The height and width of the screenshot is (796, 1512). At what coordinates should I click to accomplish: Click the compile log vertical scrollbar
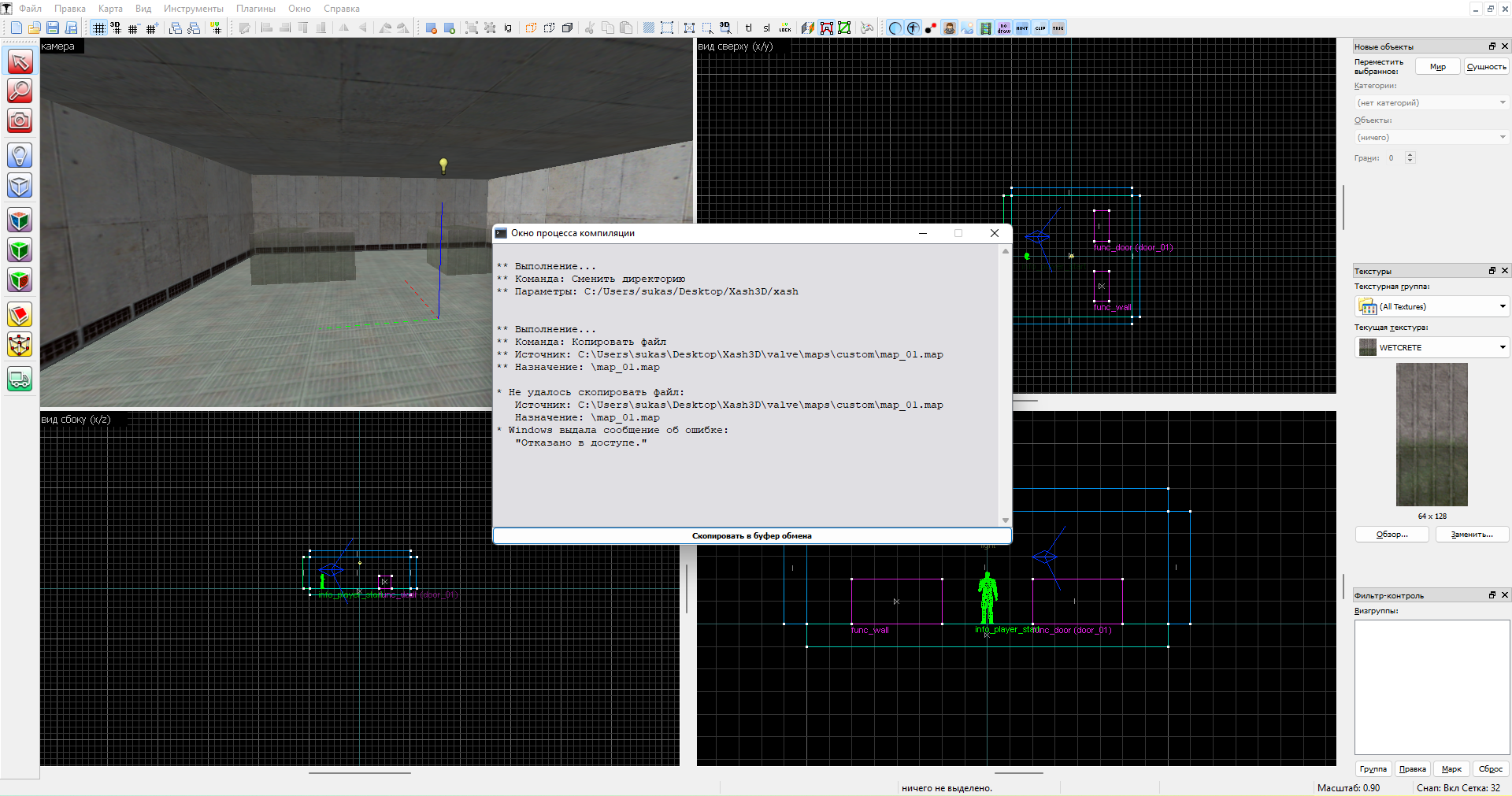coord(1006,386)
